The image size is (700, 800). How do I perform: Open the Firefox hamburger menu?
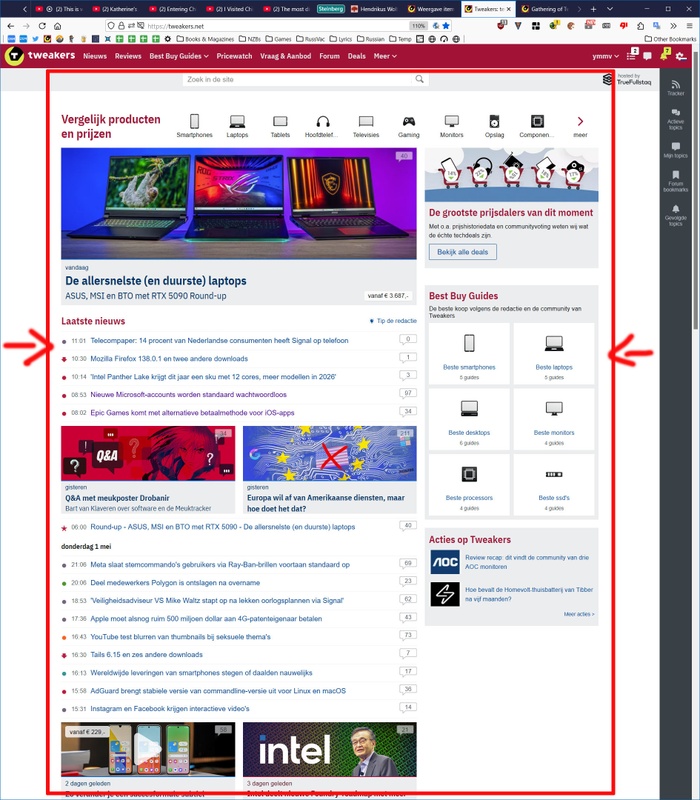tap(689, 26)
